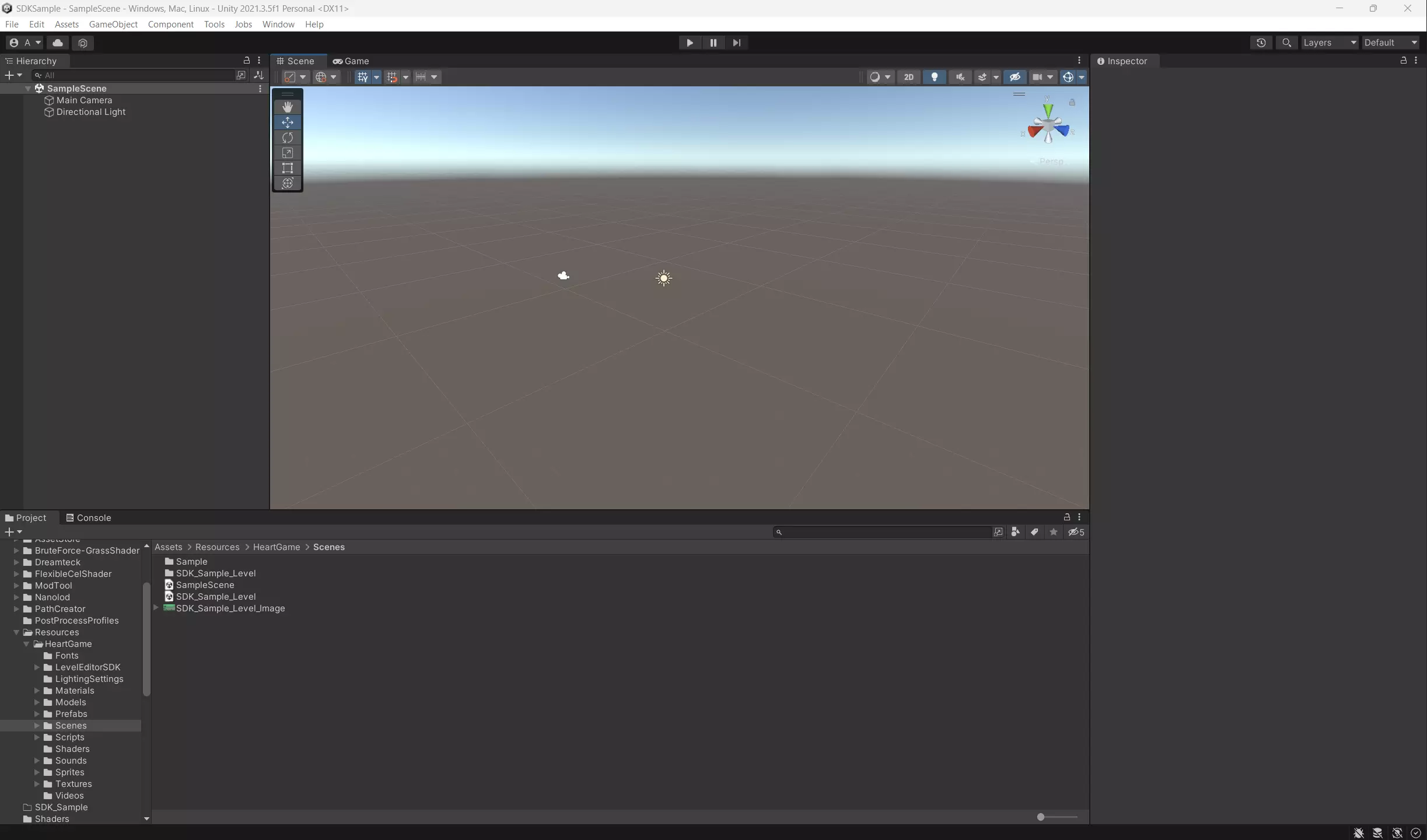The height and width of the screenshot is (840, 1427).
Task: Open the Default layout dropdown
Action: [x=1390, y=43]
